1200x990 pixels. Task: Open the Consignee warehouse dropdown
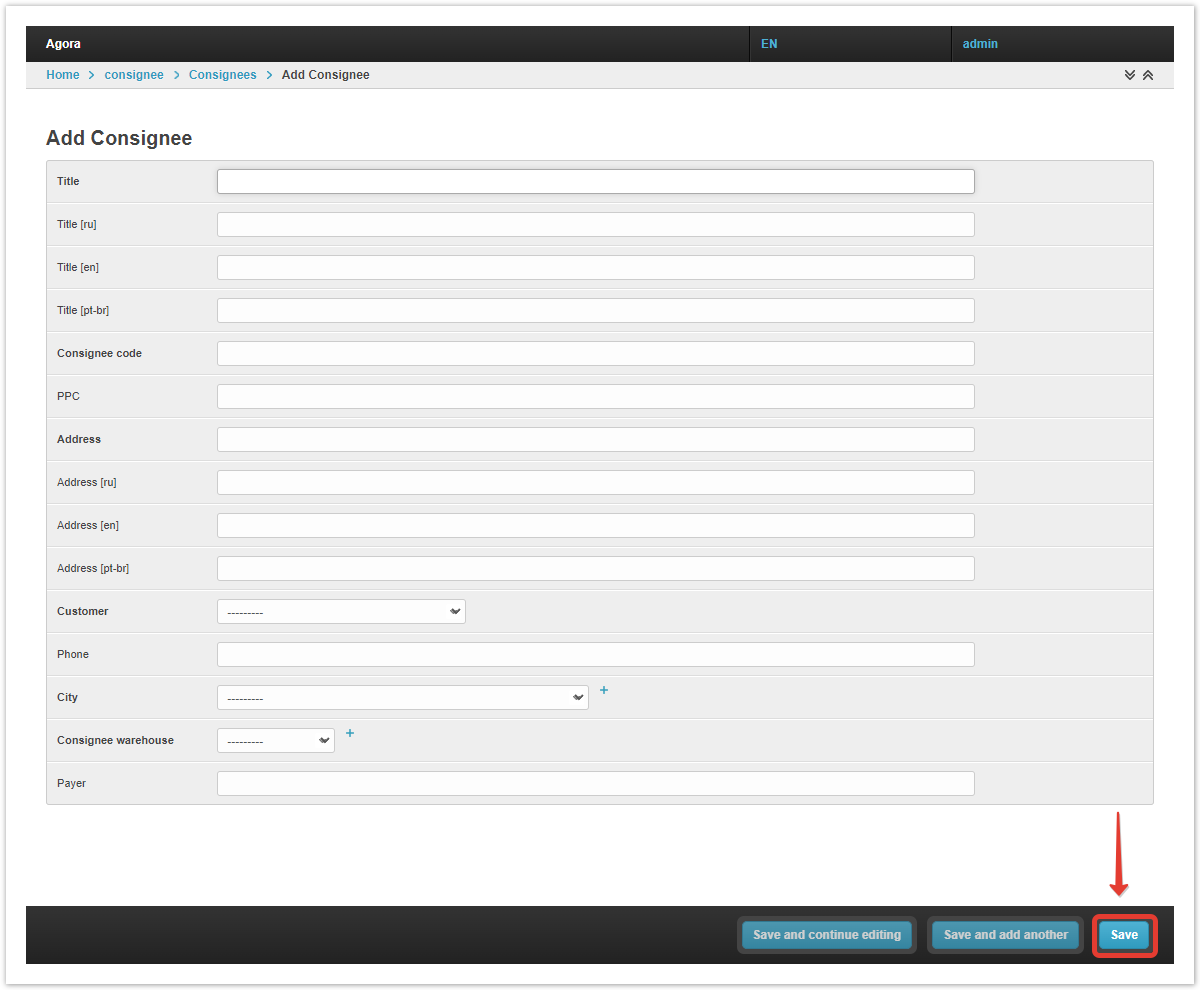coord(276,740)
